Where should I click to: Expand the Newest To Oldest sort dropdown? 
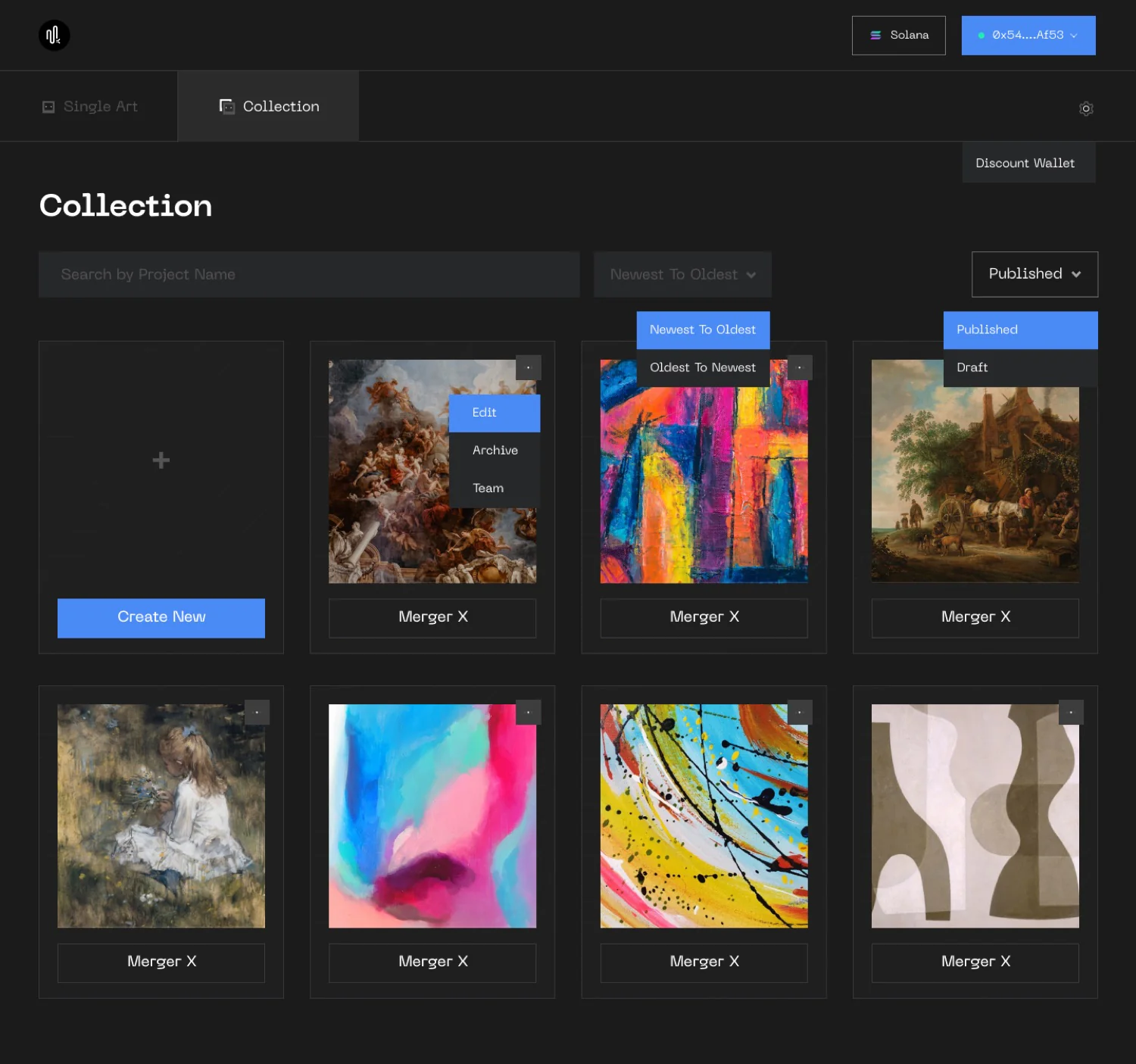pyautogui.click(x=682, y=274)
